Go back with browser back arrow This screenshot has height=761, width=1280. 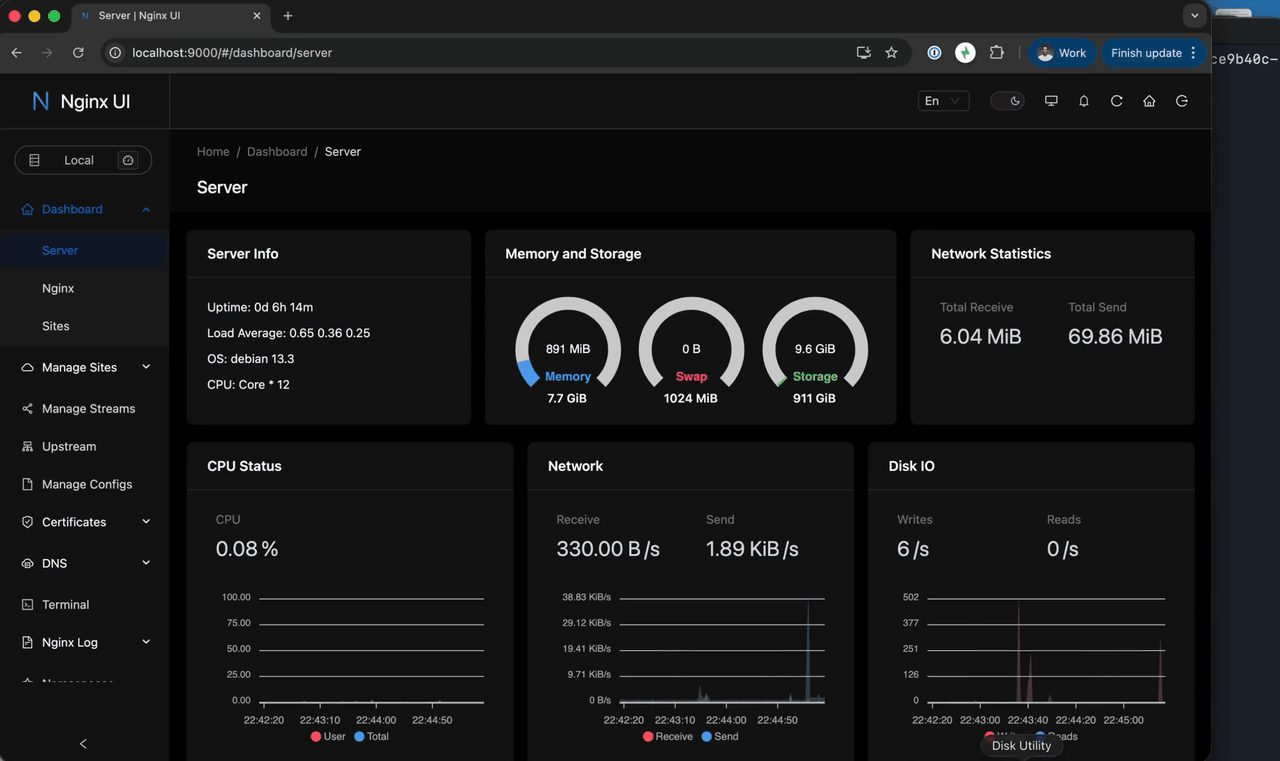point(16,53)
